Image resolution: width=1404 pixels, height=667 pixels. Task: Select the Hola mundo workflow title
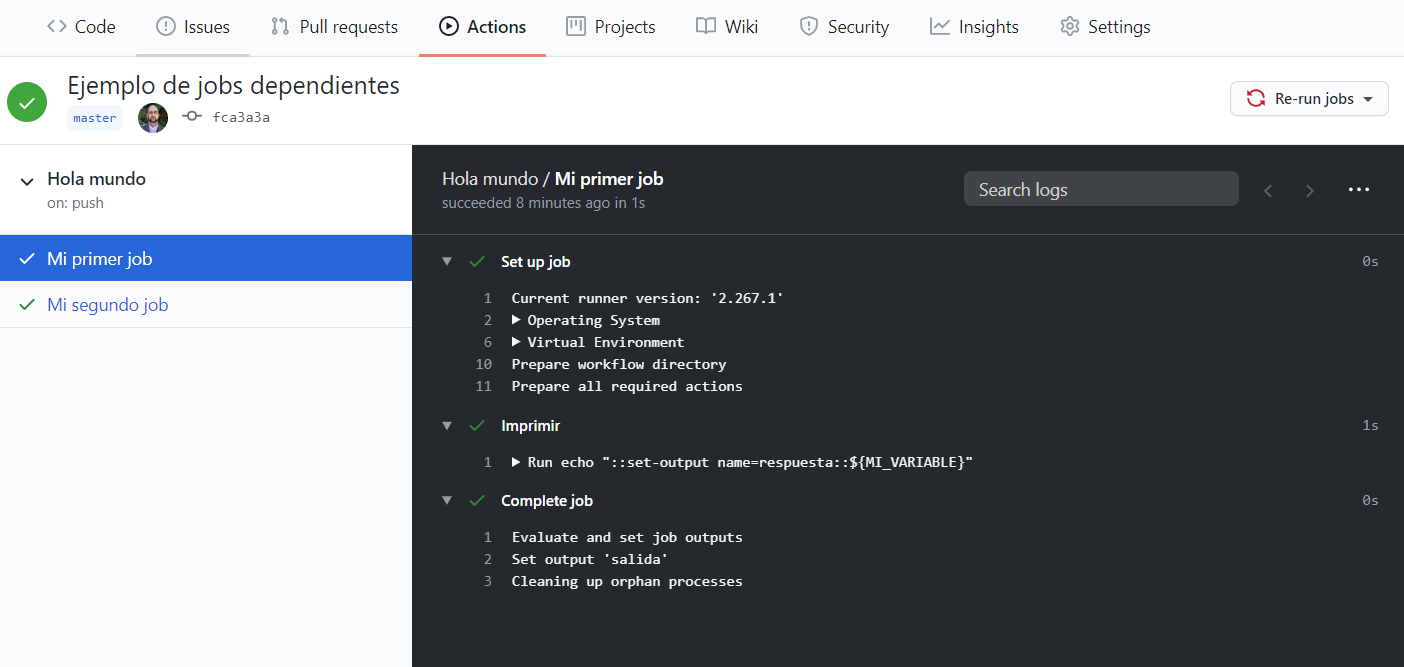(x=96, y=179)
